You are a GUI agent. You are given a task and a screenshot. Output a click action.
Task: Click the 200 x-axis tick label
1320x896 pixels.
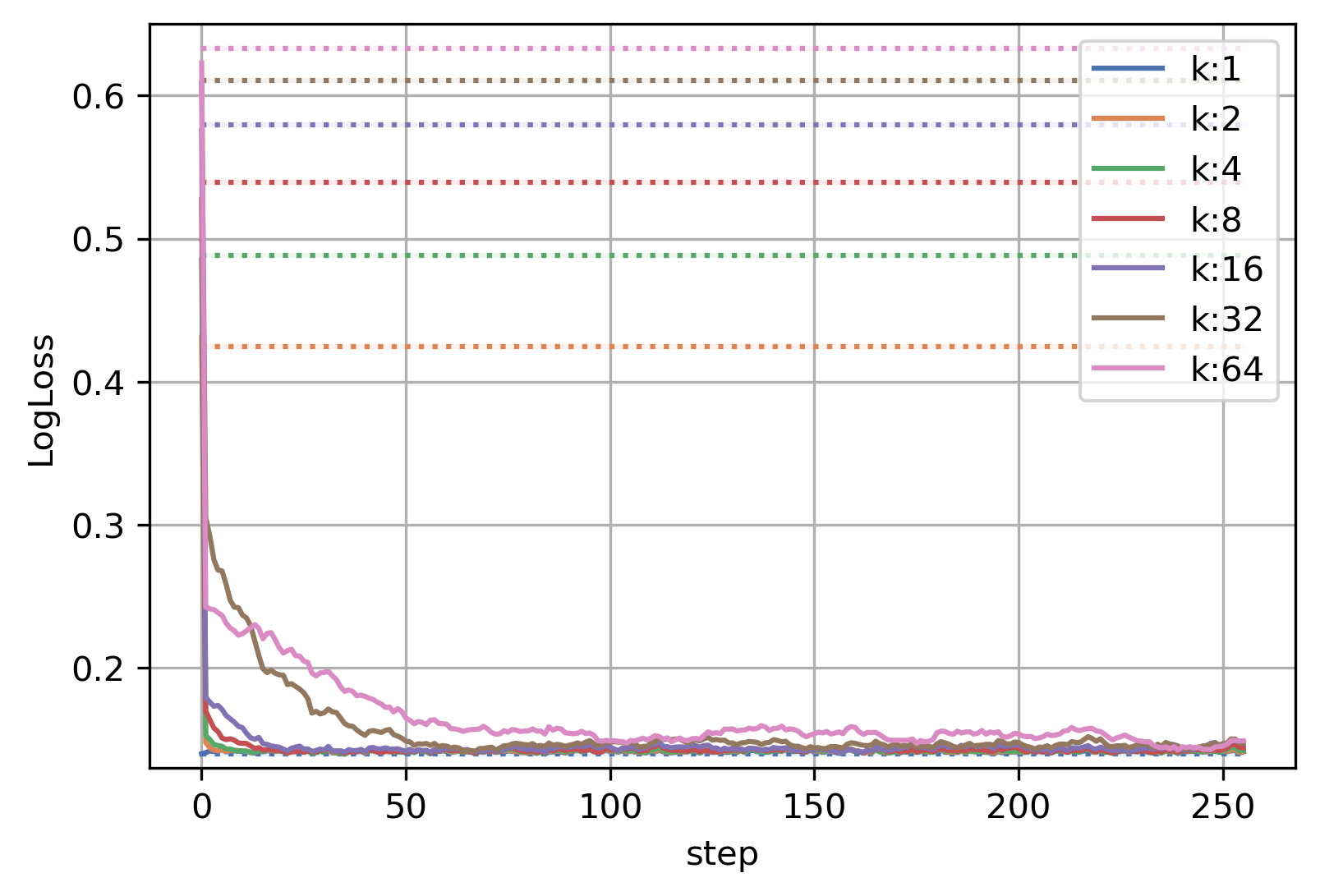1019,807
